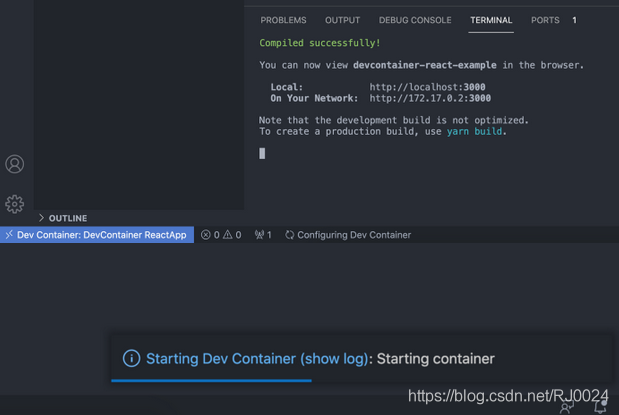The height and width of the screenshot is (415, 619).
Task: Switch to the PROBLEMS tab
Action: point(283,20)
